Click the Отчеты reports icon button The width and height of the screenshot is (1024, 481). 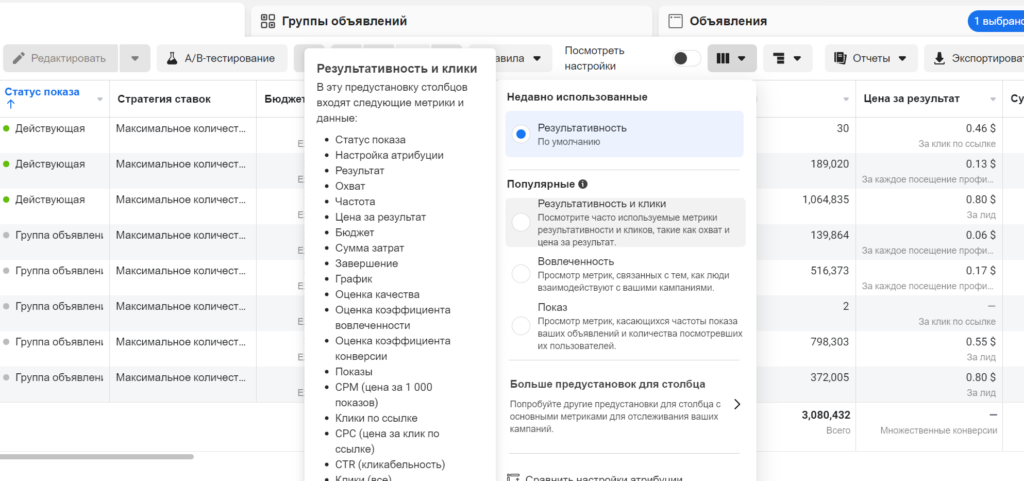pyautogui.click(x=871, y=58)
